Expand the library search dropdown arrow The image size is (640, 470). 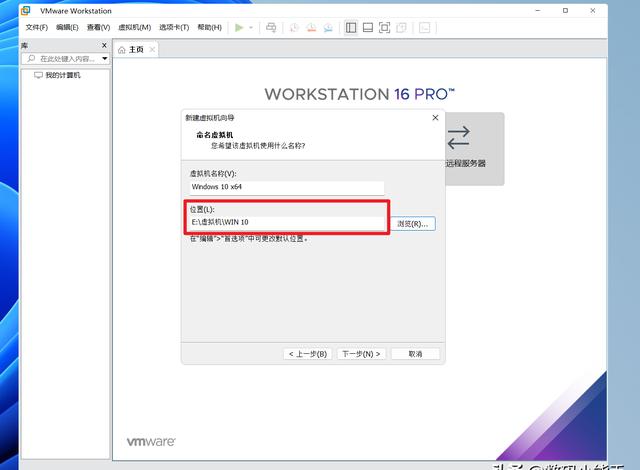[105, 59]
